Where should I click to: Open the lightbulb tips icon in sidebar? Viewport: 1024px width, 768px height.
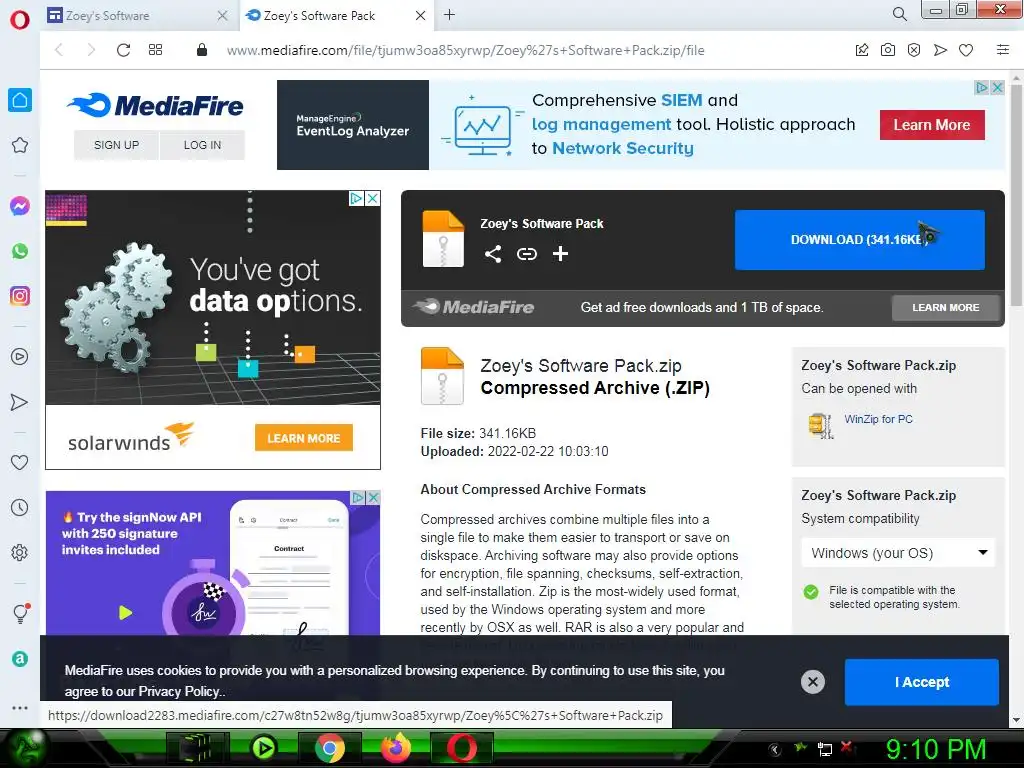(x=21, y=613)
